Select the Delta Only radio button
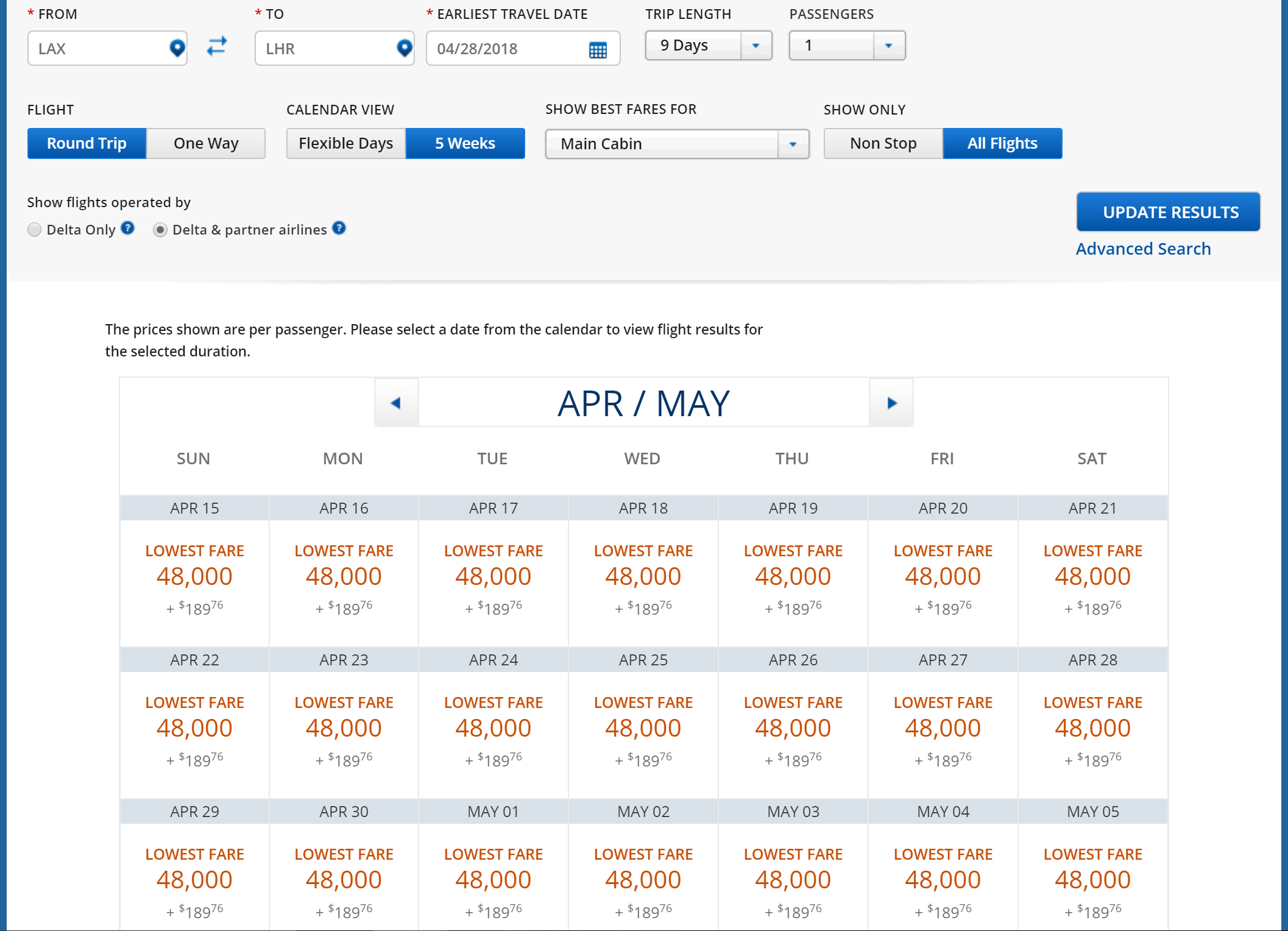Viewport: 1288px width, 931px height. pos(35,230)
